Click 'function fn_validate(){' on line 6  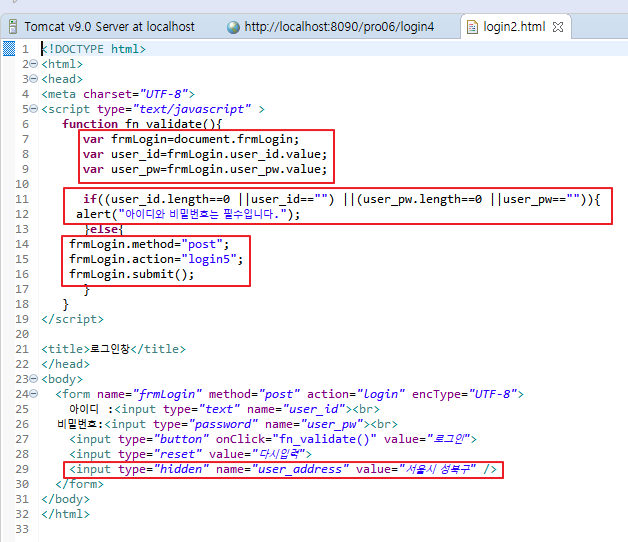coord(142,124)
